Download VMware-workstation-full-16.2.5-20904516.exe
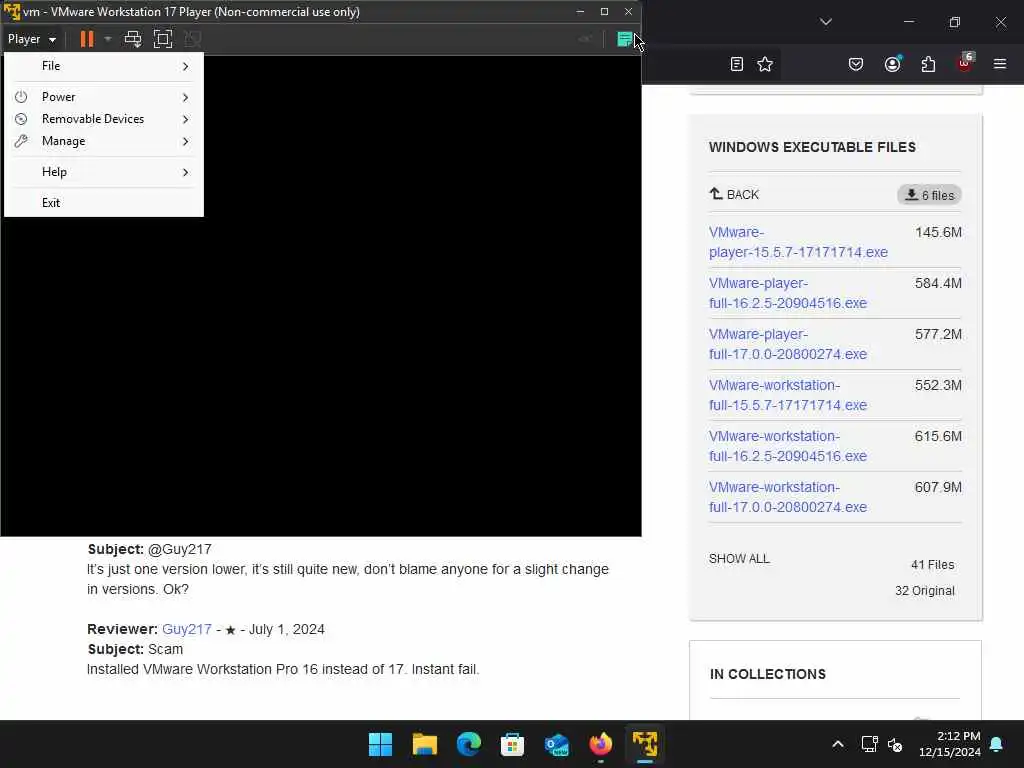The image size is (1024, 768). (x=788, y=446)
